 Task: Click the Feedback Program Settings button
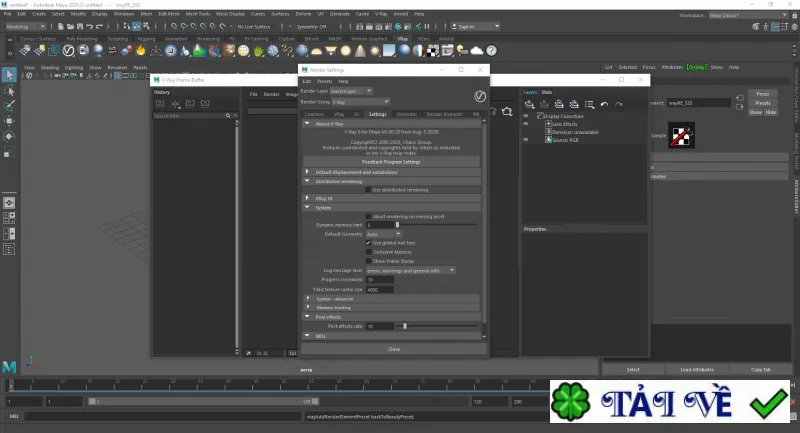tap(391, 162)
